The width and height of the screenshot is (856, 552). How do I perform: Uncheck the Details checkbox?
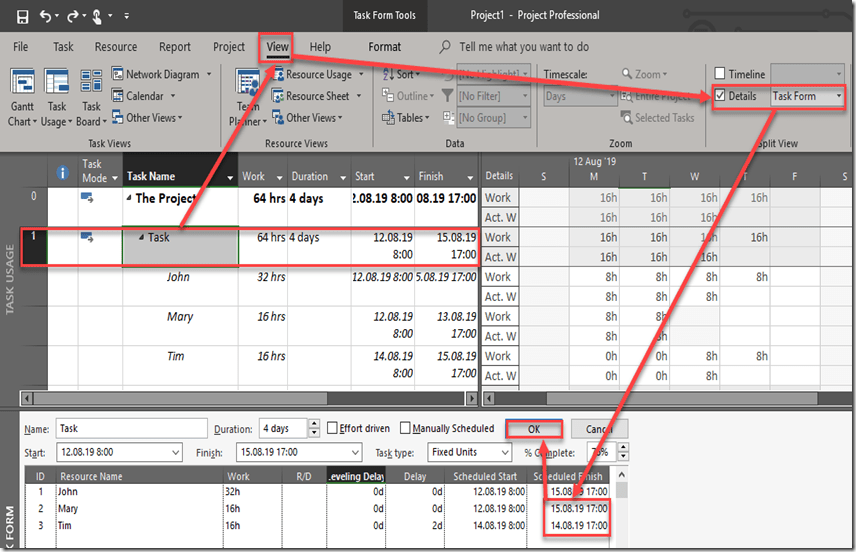pyautogui.click(x=720, y=96)
